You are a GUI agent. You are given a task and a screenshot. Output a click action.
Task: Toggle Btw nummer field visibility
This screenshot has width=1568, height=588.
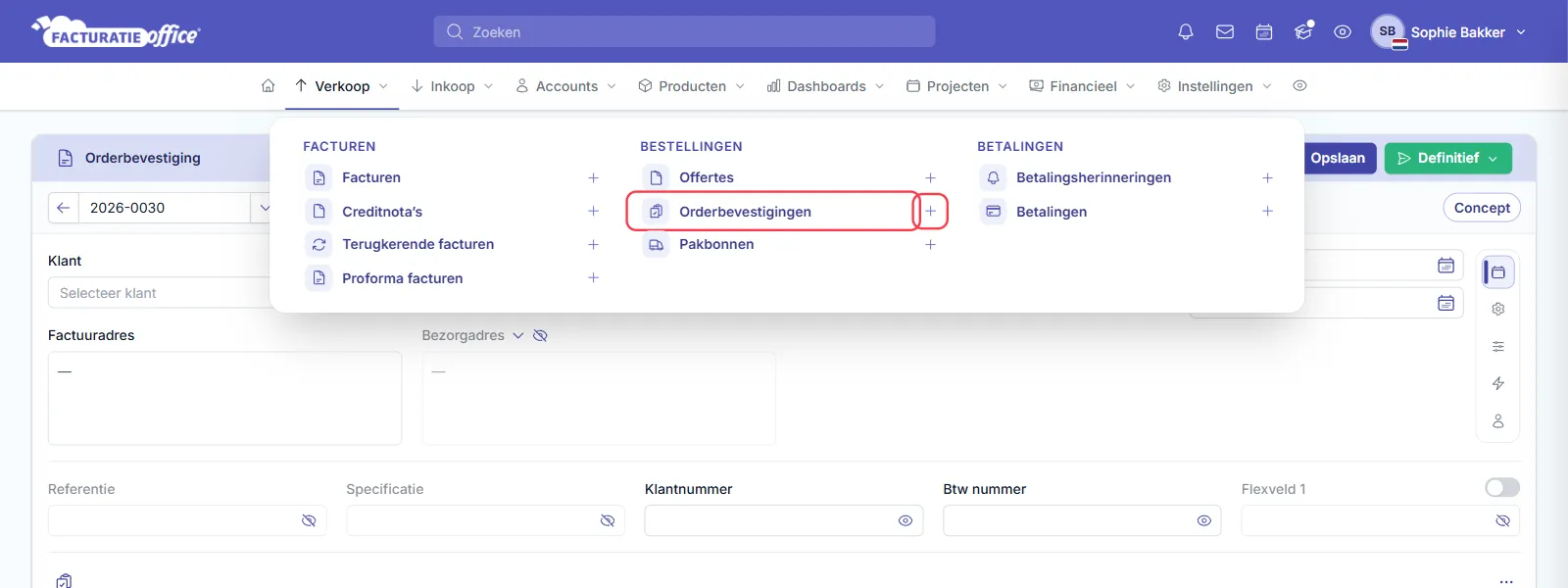1204,521
